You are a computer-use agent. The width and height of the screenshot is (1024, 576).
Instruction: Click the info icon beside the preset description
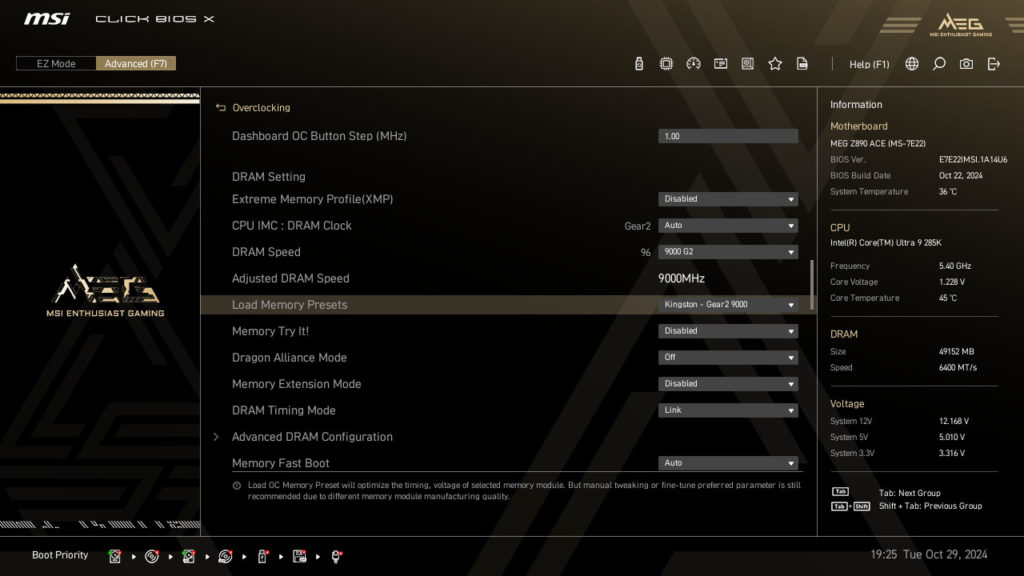(x=236, y=485)
